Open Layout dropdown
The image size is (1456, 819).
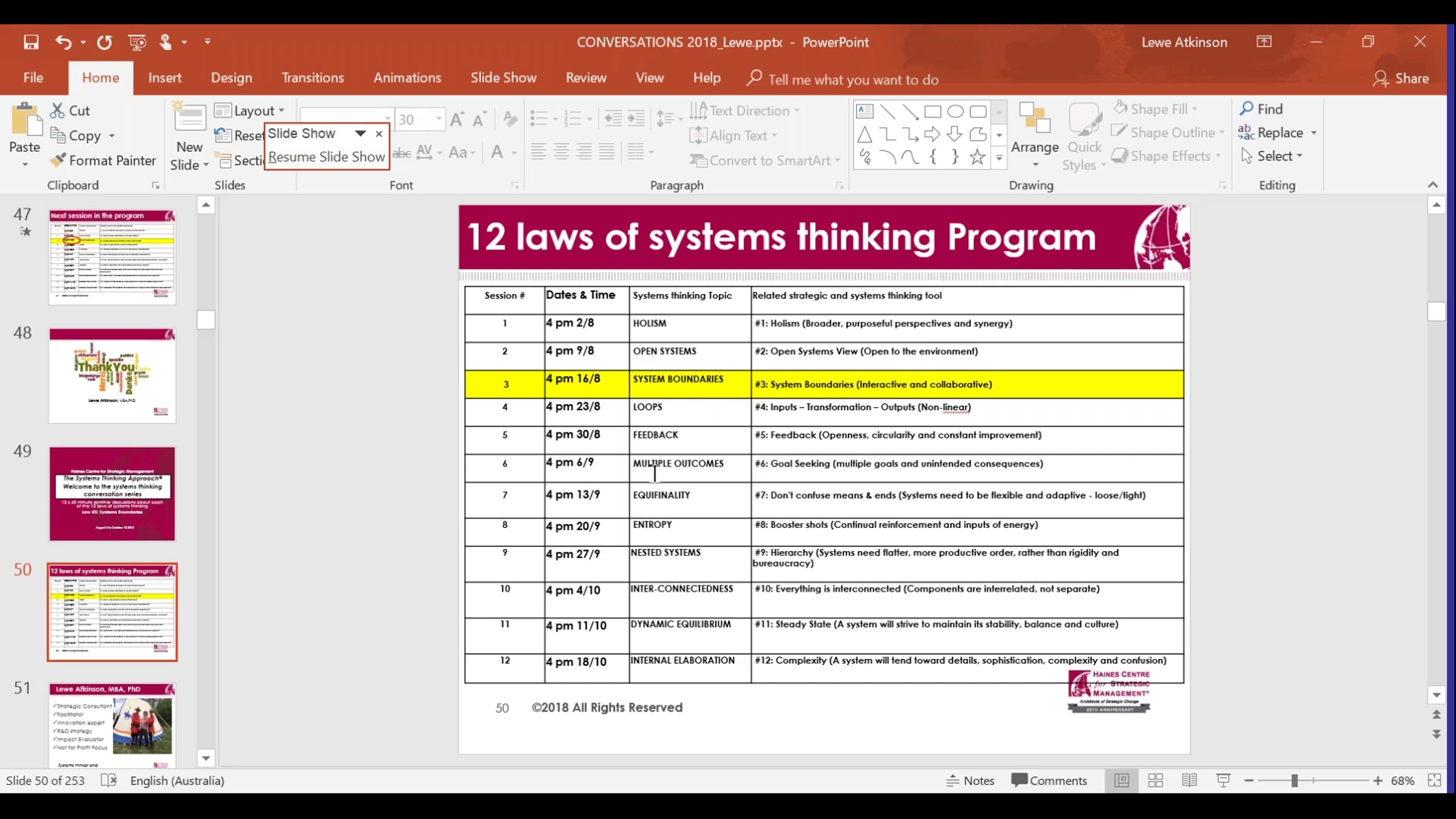pos(250,110)
